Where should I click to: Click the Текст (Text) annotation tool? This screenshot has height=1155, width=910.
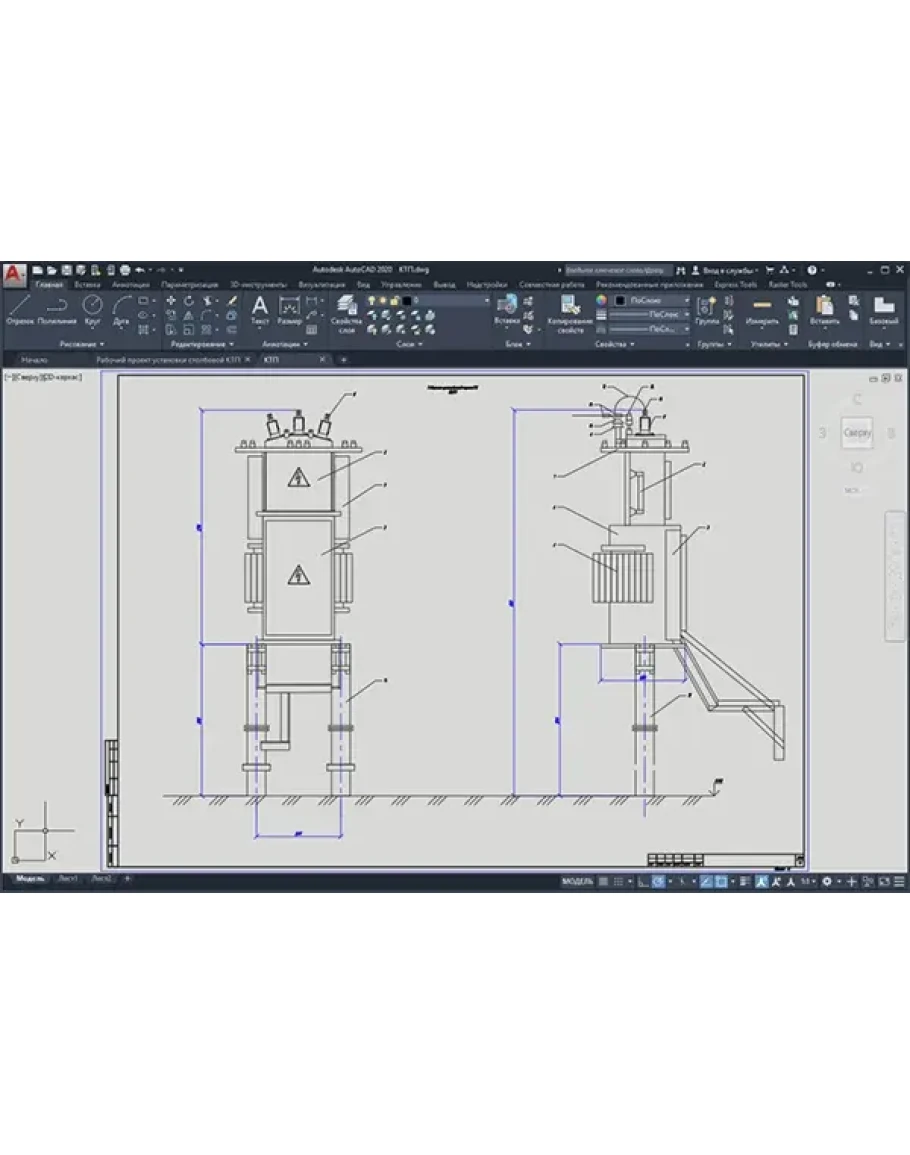click(259, 309)
